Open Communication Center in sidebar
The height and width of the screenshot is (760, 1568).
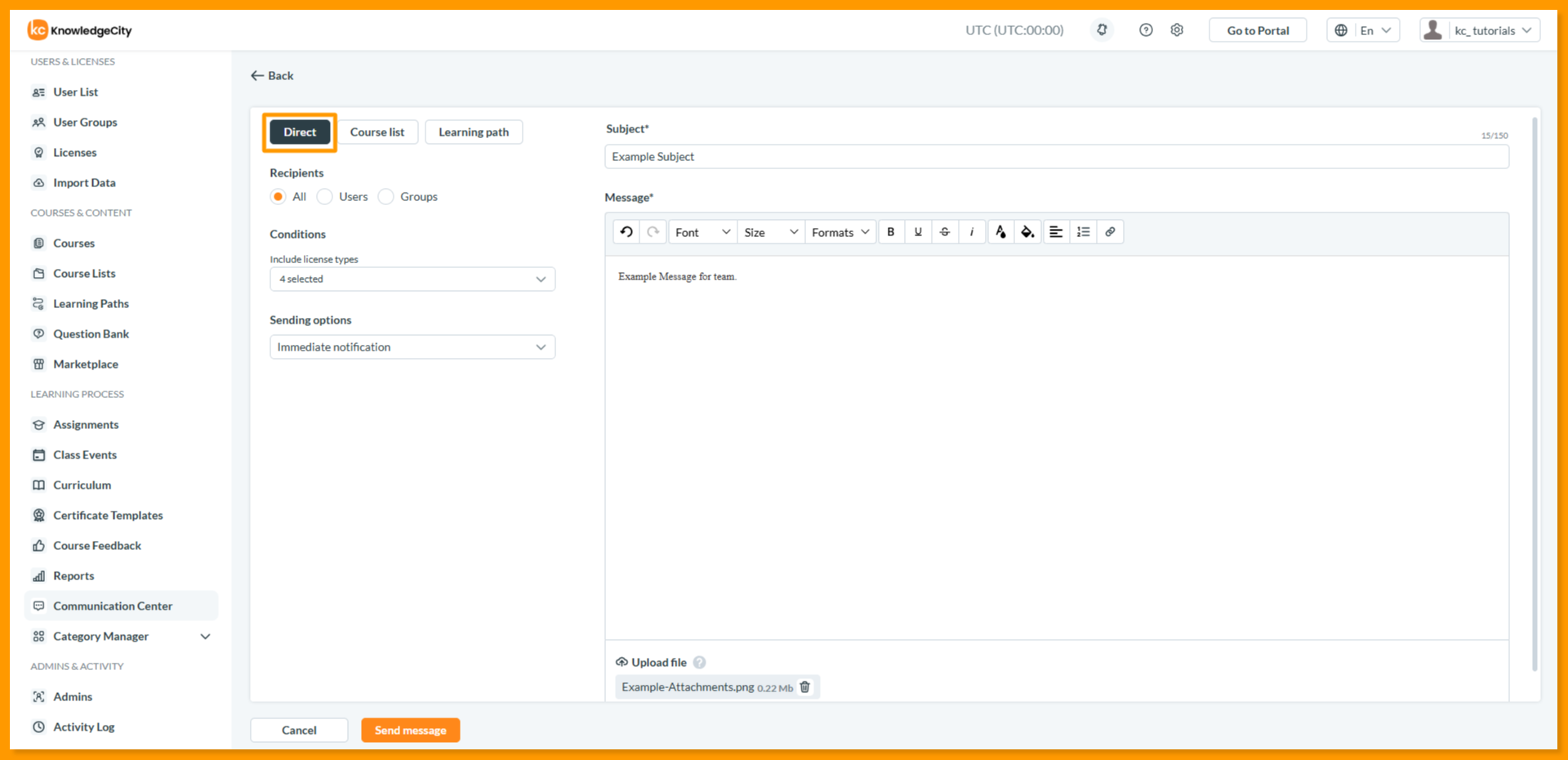122,606
